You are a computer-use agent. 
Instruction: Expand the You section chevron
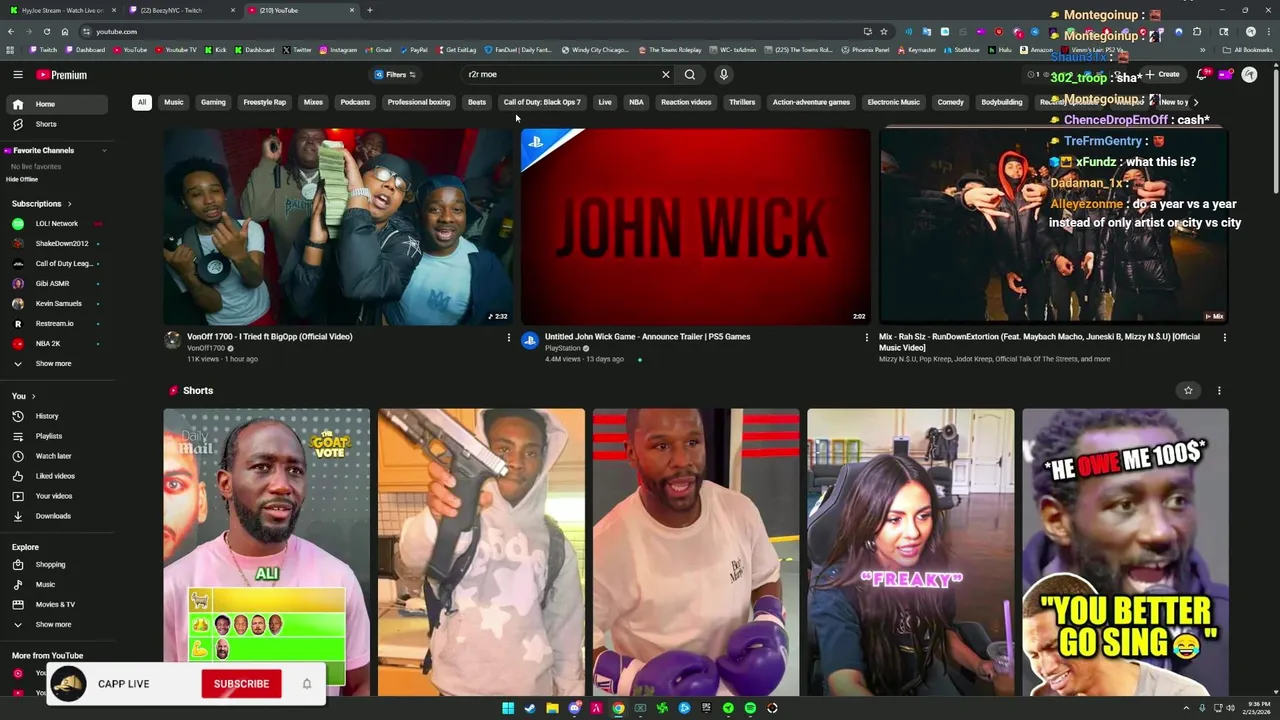coord(33,396)
